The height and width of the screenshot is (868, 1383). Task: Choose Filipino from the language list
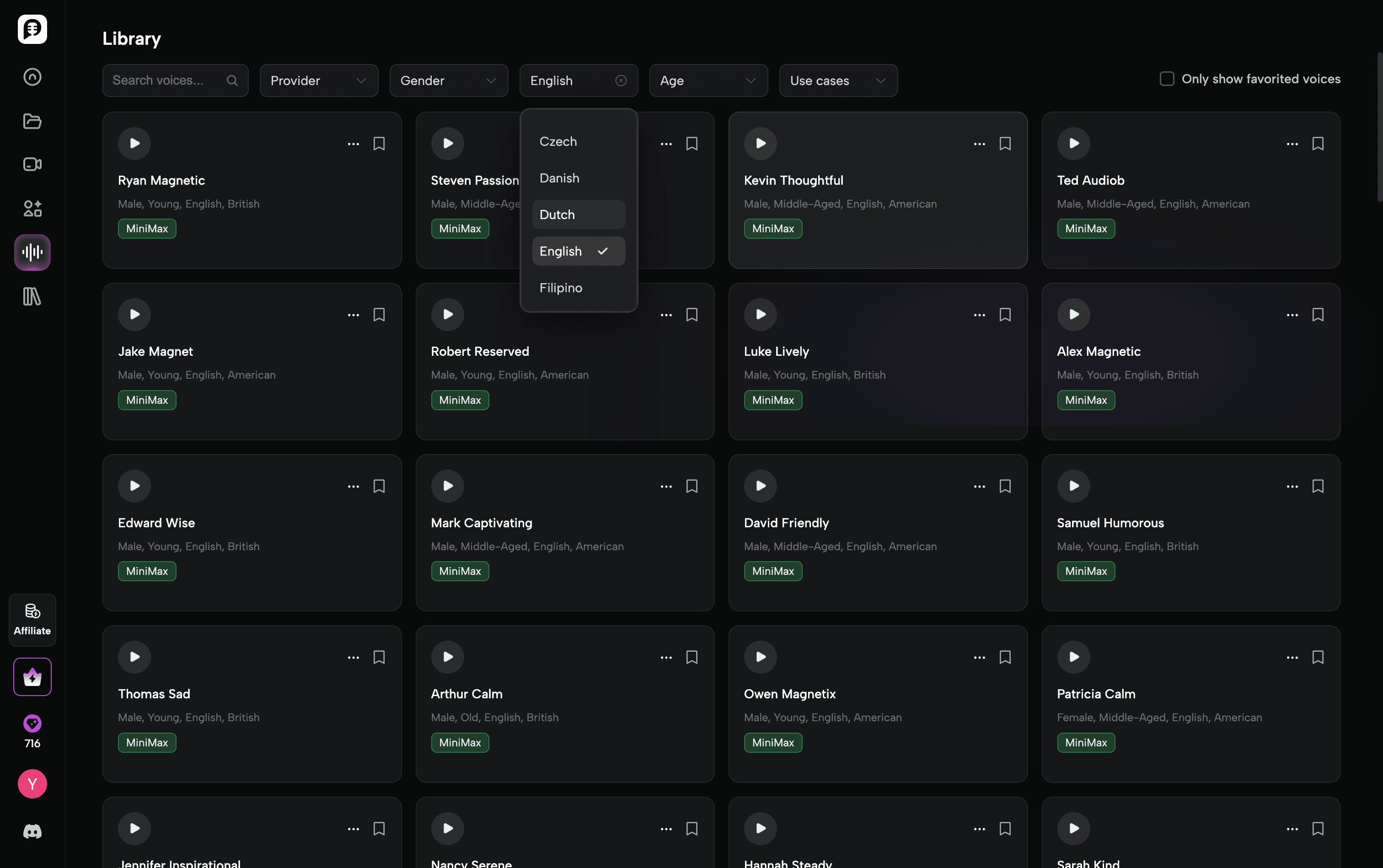pos(579,288)
